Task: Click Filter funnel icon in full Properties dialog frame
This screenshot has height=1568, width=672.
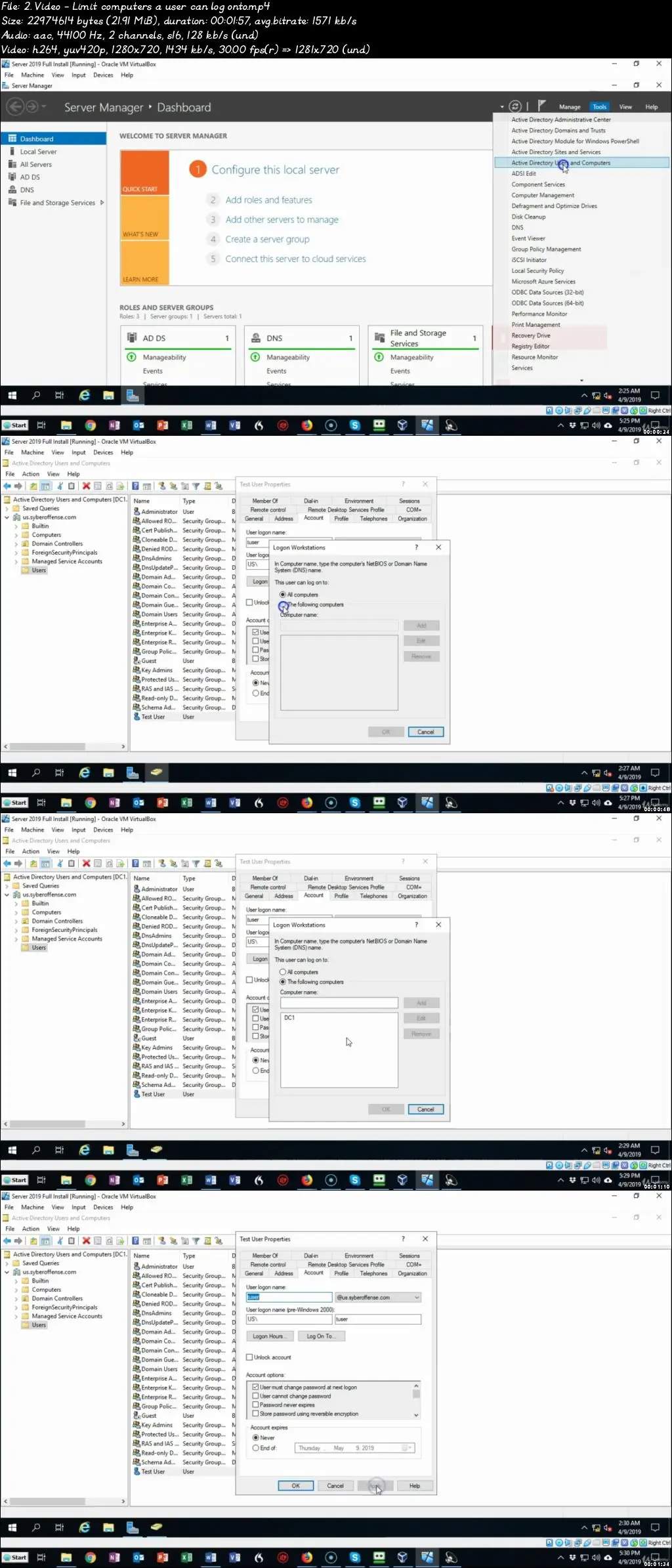Action: 196,1240
